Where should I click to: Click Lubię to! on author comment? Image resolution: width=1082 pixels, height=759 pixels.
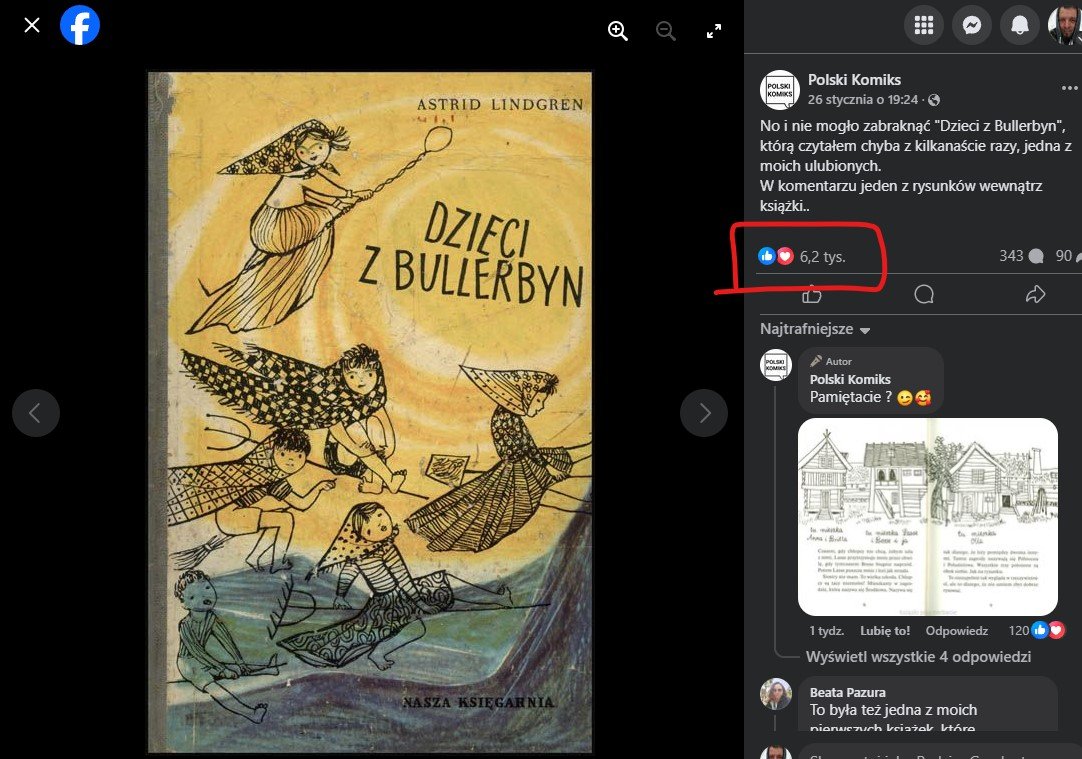tap(885, 631)
